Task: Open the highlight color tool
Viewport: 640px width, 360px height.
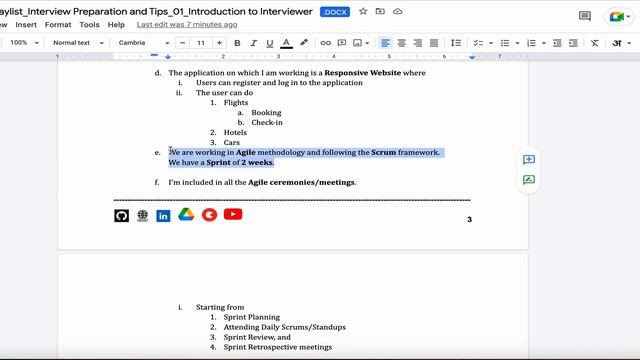Action: [304, 43]
